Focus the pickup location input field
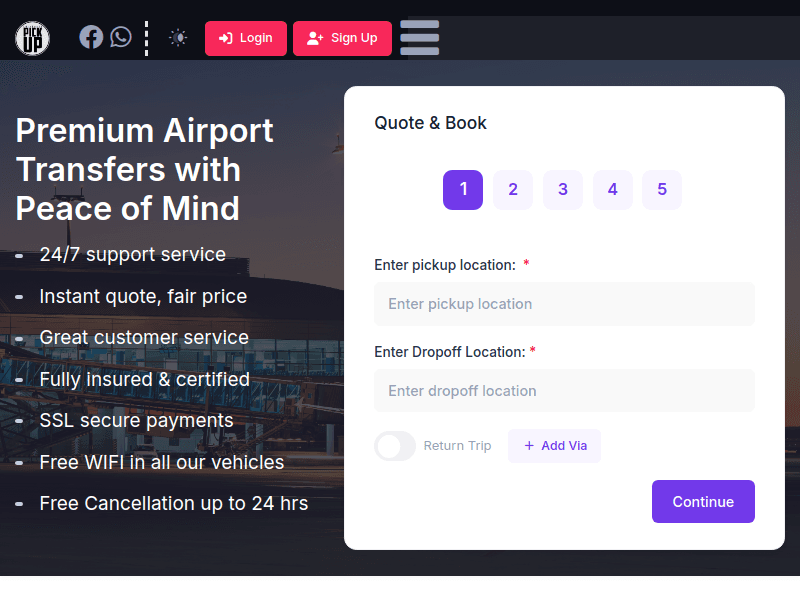Image resolution: width=800 pixels, height=600 pixels. tap(564, 304)
